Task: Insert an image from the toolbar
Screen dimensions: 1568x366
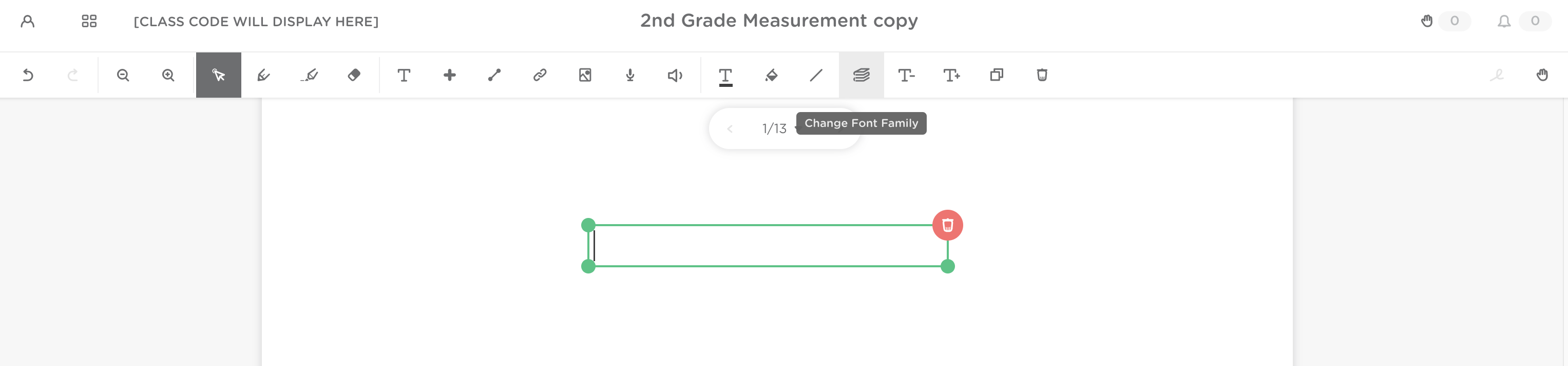Action: pyautogui.click(x=585, y=75)
